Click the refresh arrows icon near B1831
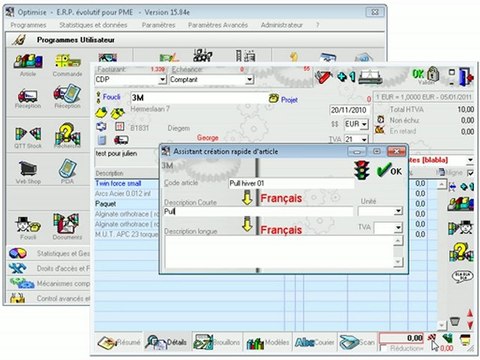The width and height of the screenshot is (480, 360). pos(101,127)
